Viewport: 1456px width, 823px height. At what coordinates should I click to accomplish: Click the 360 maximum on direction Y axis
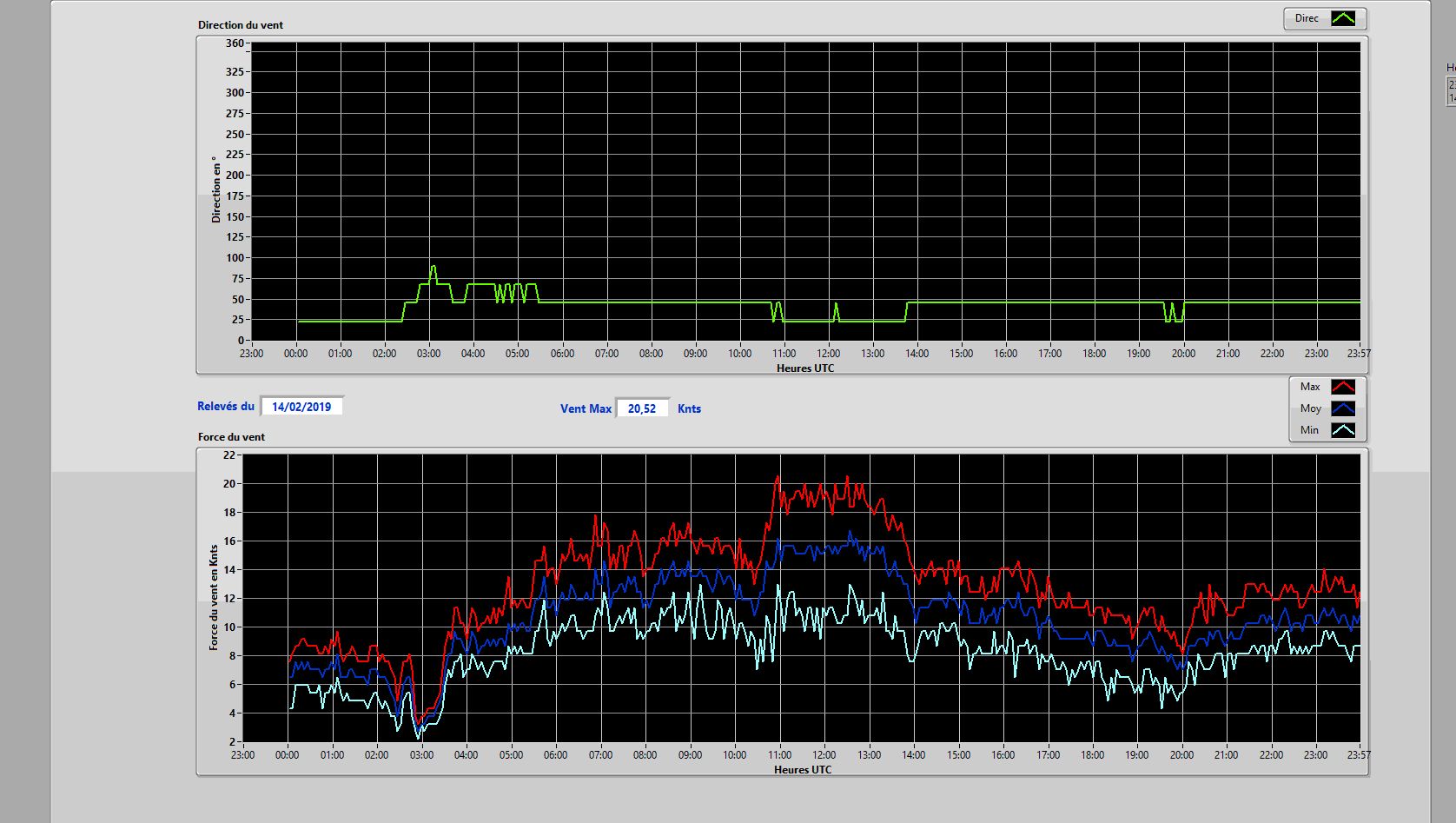[235, 43]
